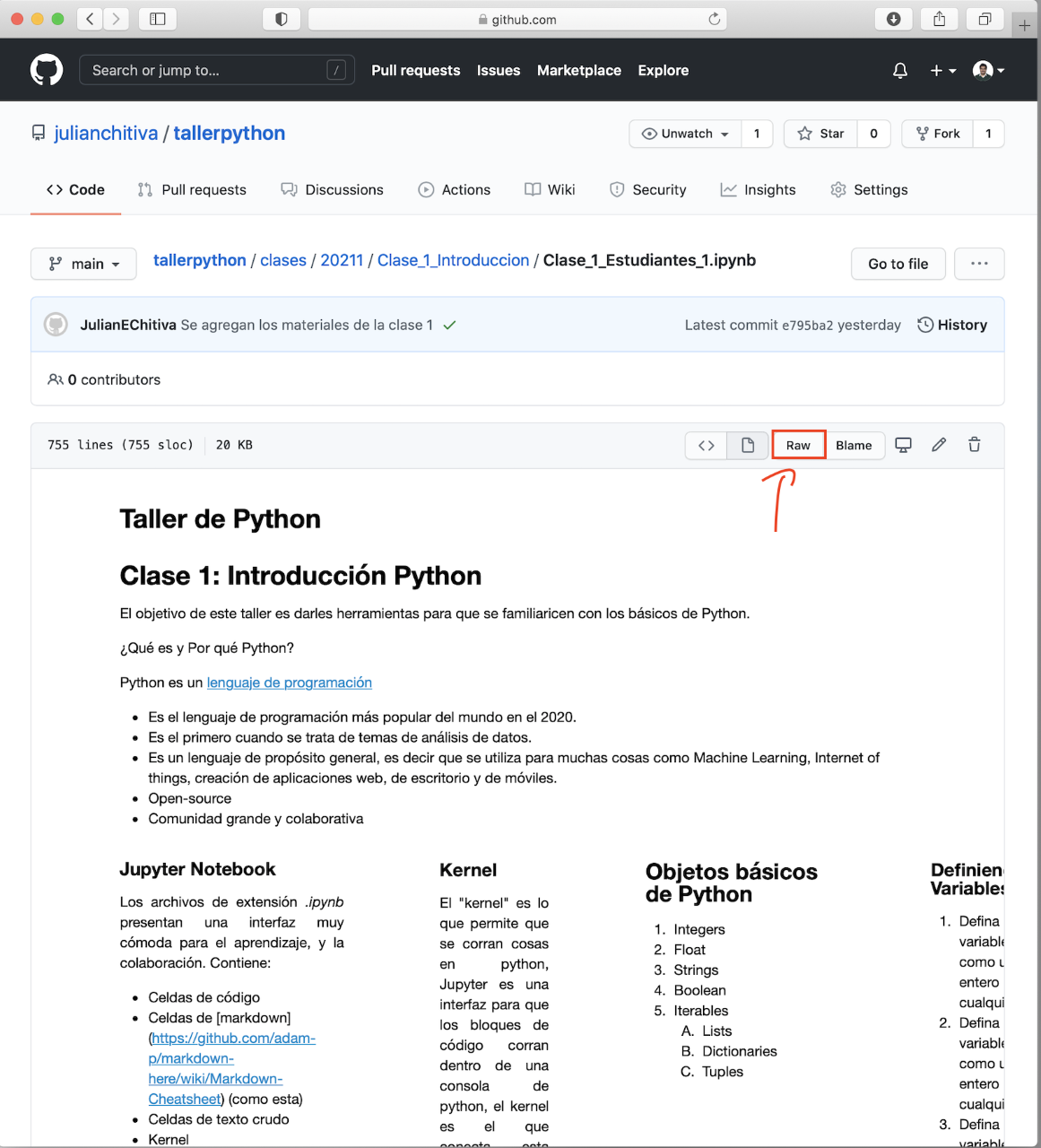Delete file using the trash icon
Screen dimensions: 1041x1148
pyautogui.click(x=975, y=445)
